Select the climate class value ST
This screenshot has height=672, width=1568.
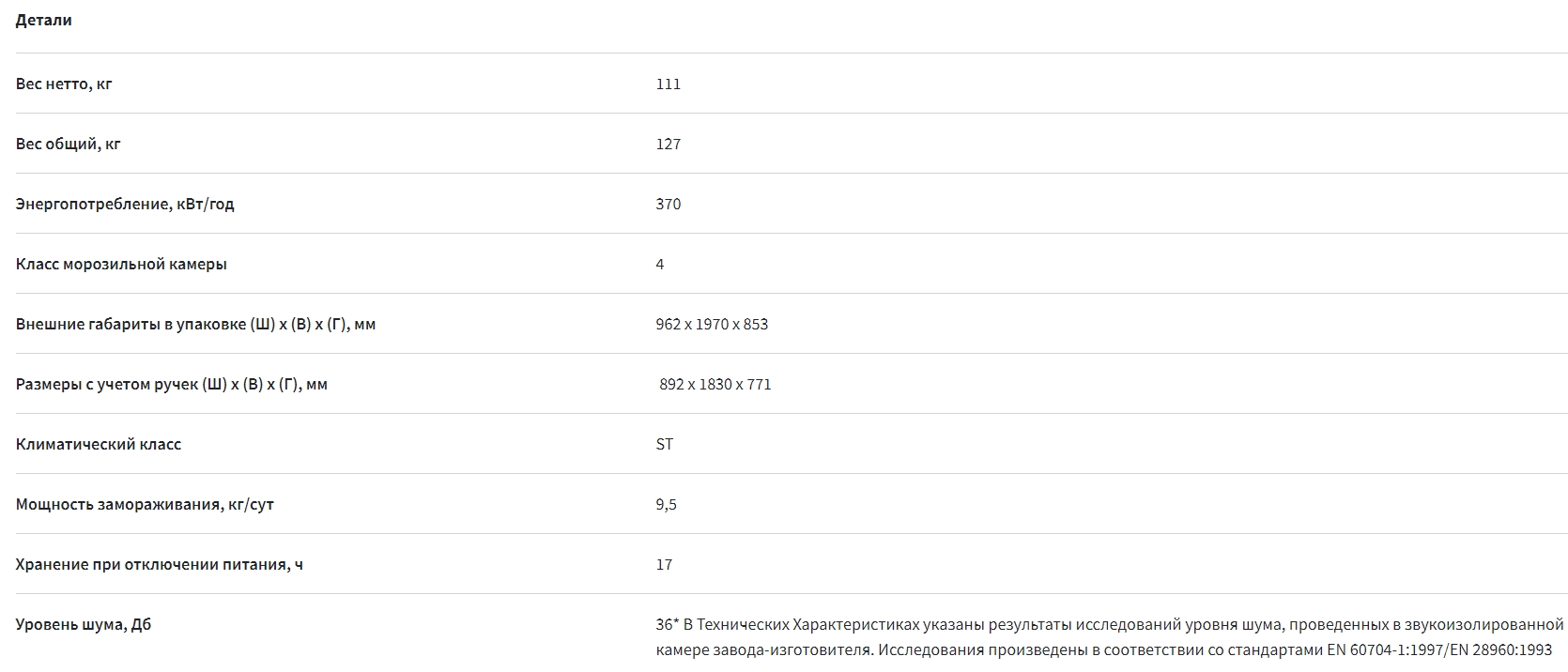(x=664, y=445)
